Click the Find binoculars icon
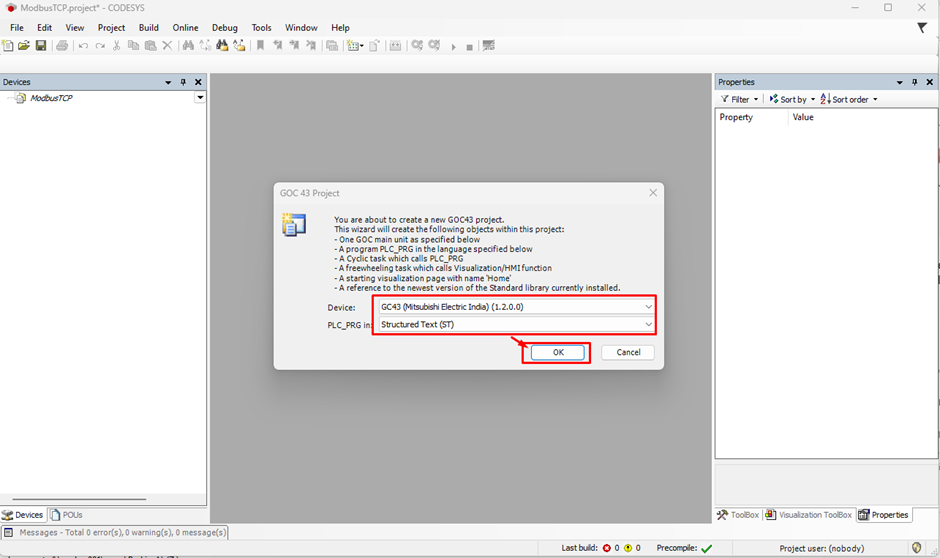 (x=188, y=46)
